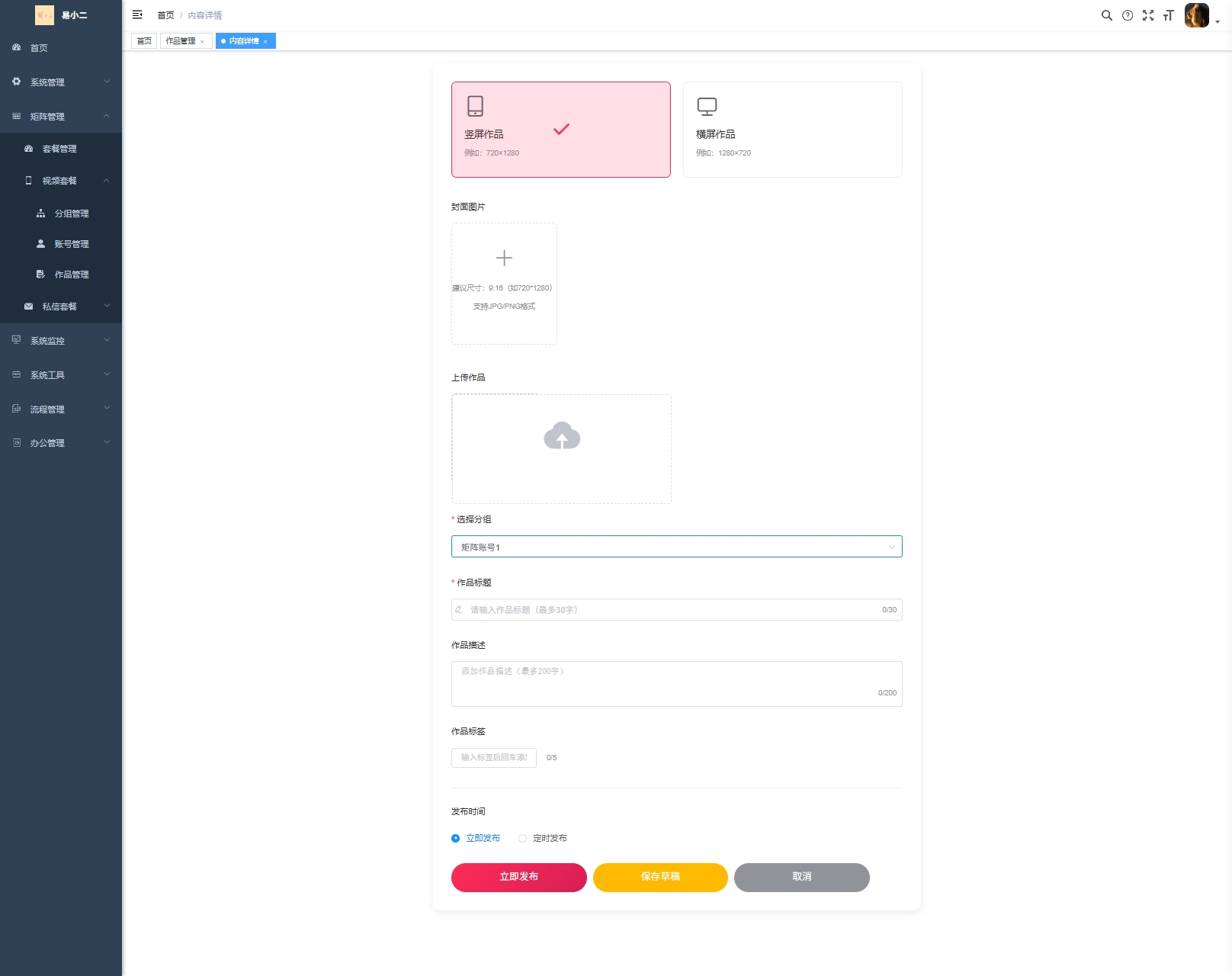Select 立即发布 radio option
Viewport: 1232px width, 976px height.
tap(456, 838)
